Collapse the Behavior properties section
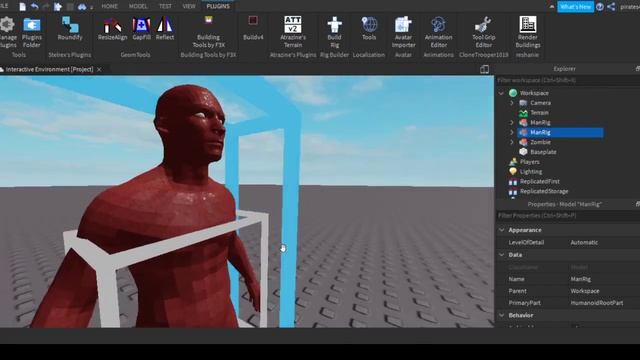The width and height of the screenshot is (640, 360). (x=502, y=315)
